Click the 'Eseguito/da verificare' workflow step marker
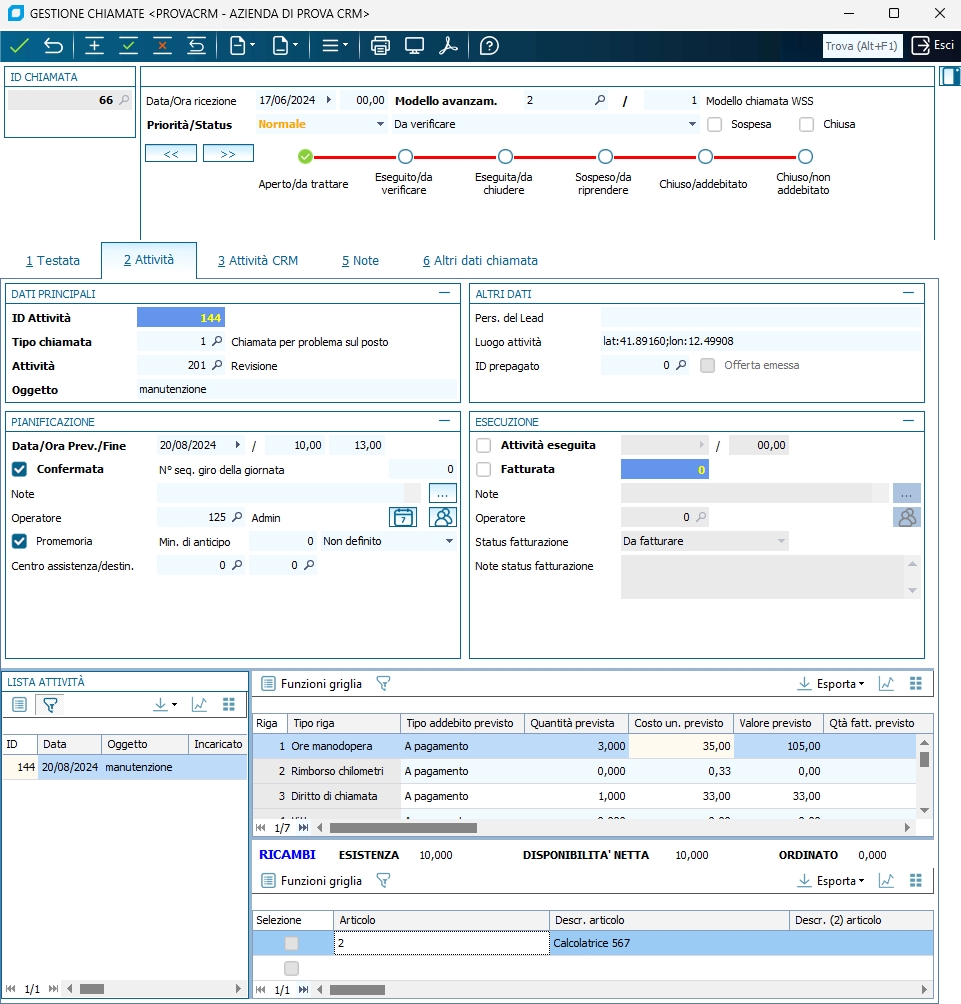This screenshot has width=961, height=1004. click(x=405, y=157)
